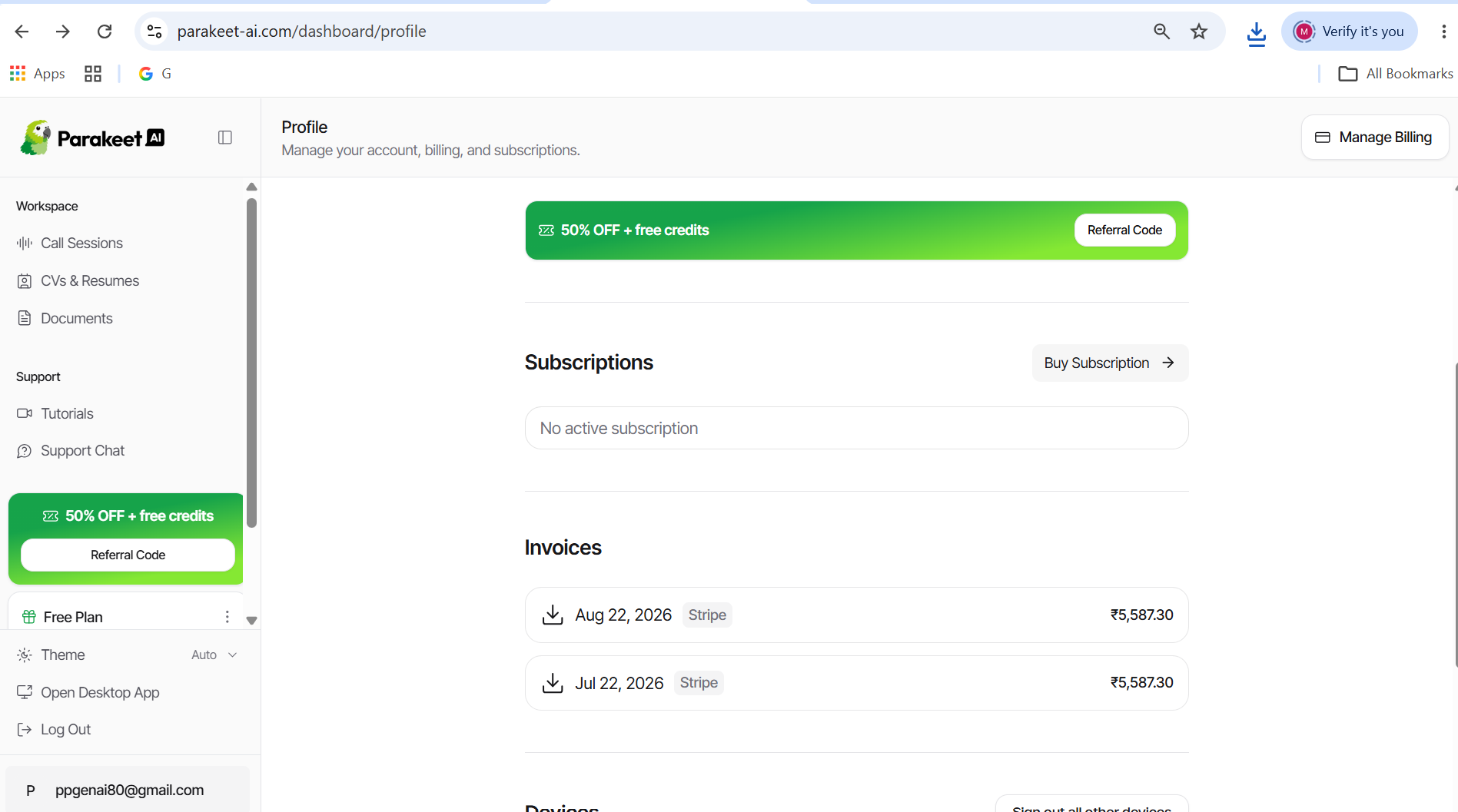Click Buy Subscription button

tap(1110, 363)
